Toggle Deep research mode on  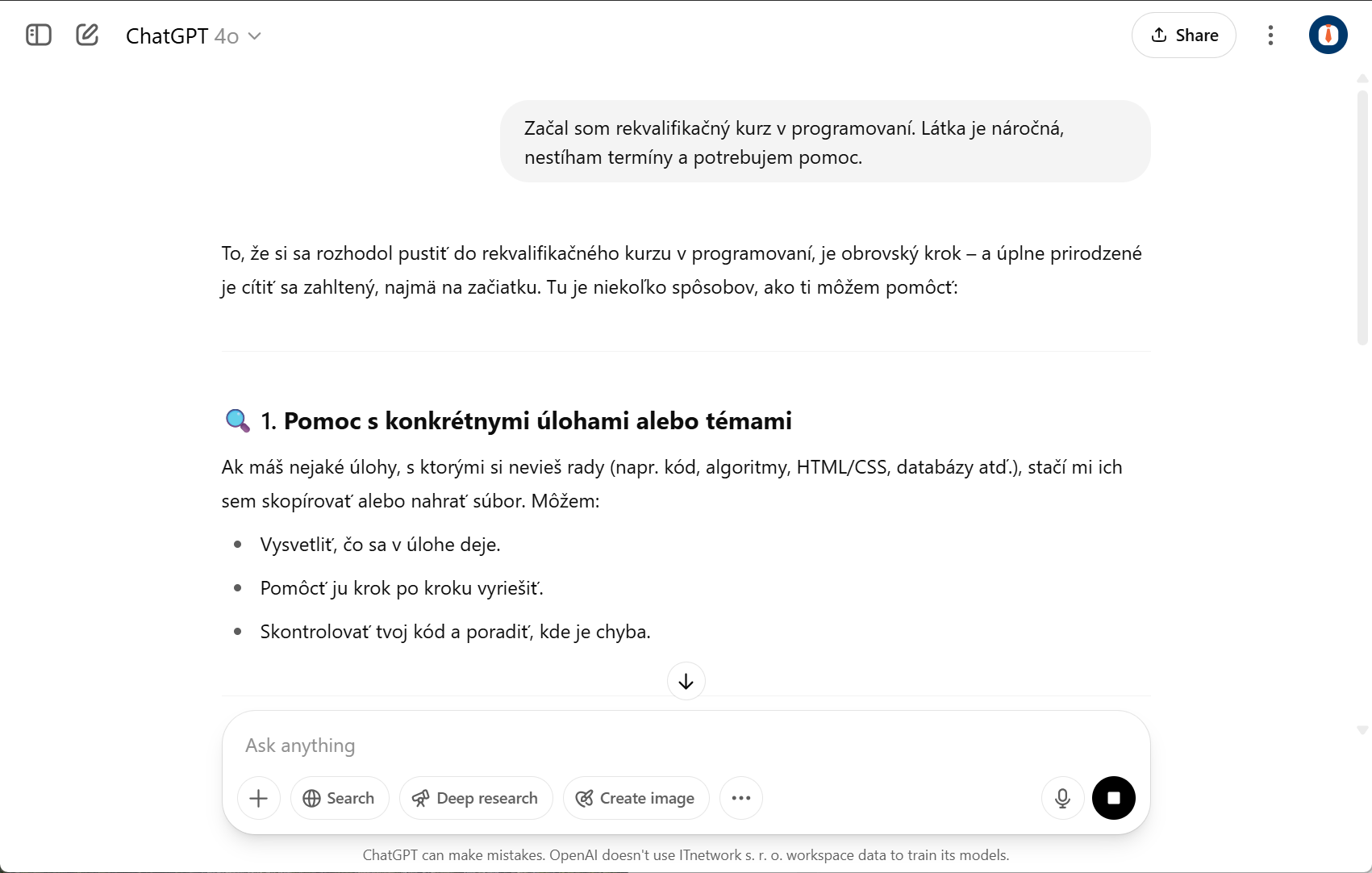[476, 798]
